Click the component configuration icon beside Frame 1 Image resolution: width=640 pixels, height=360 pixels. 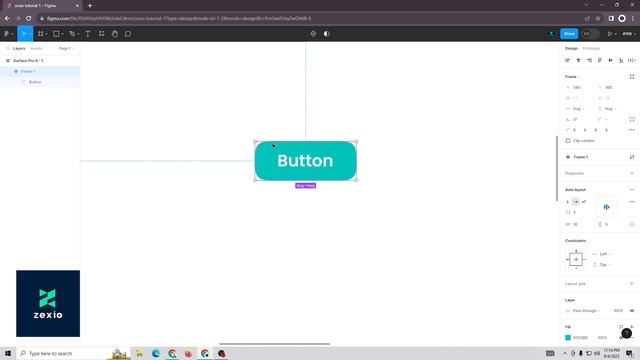632,157
